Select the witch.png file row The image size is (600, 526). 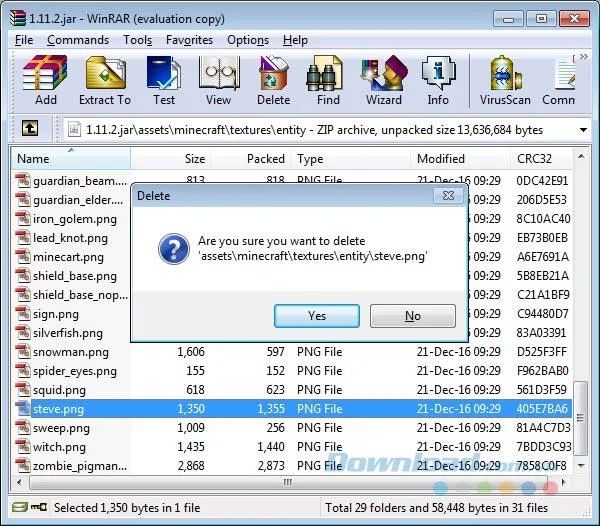(x=292, y=447)
